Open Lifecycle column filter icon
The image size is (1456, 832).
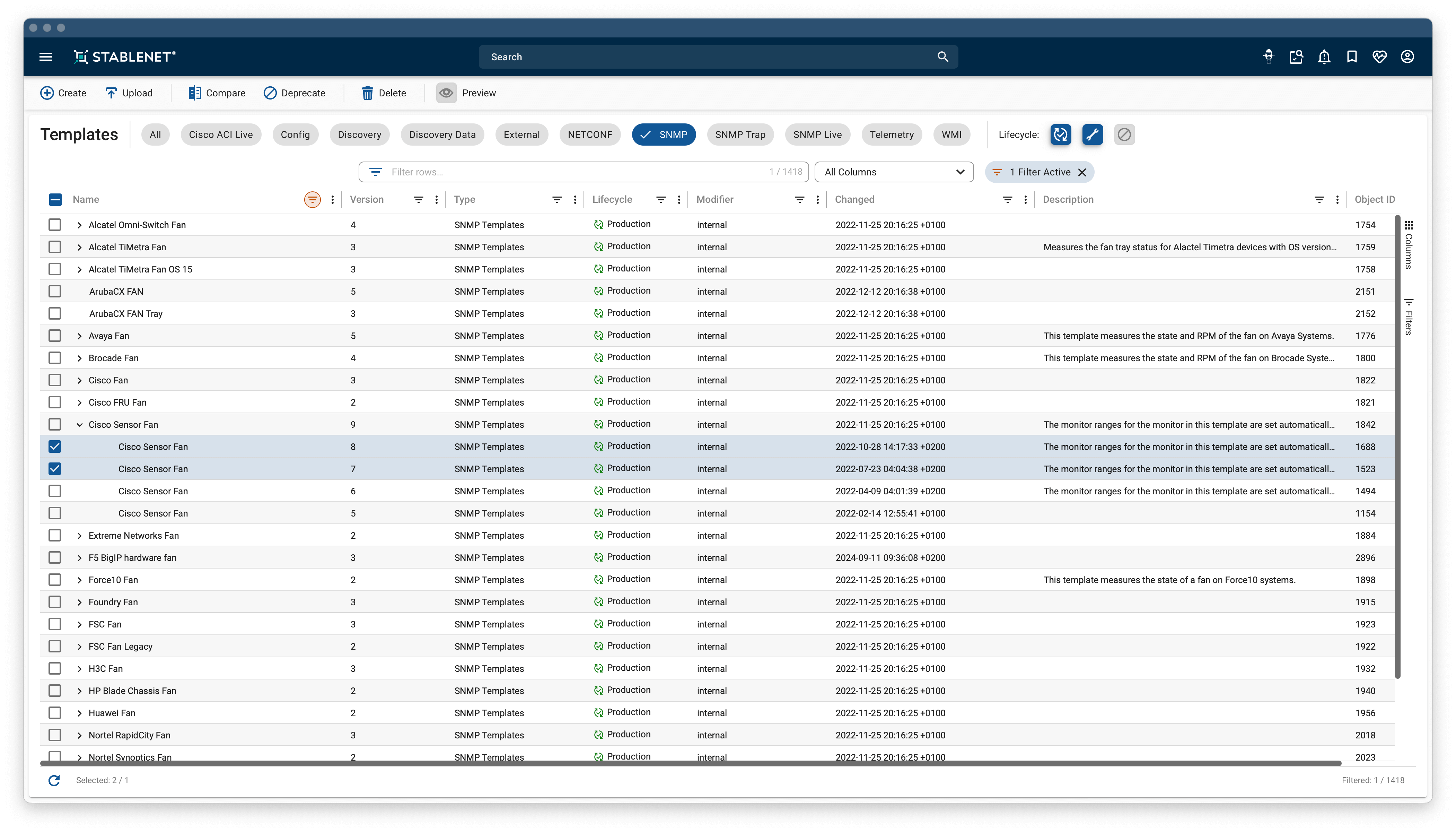point(661,199)
